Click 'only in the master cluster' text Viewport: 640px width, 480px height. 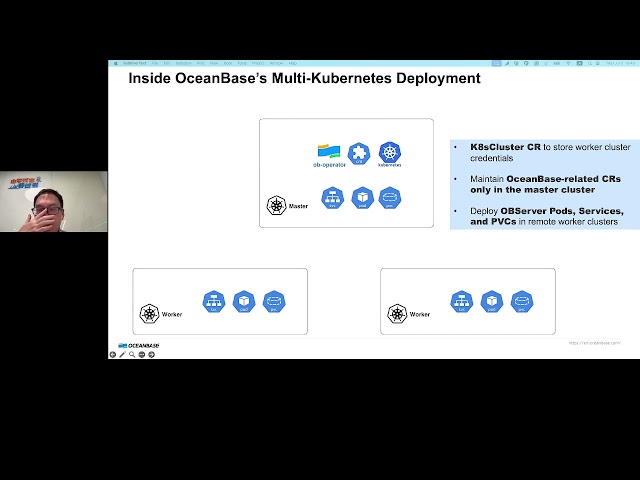tap(533, 190)
